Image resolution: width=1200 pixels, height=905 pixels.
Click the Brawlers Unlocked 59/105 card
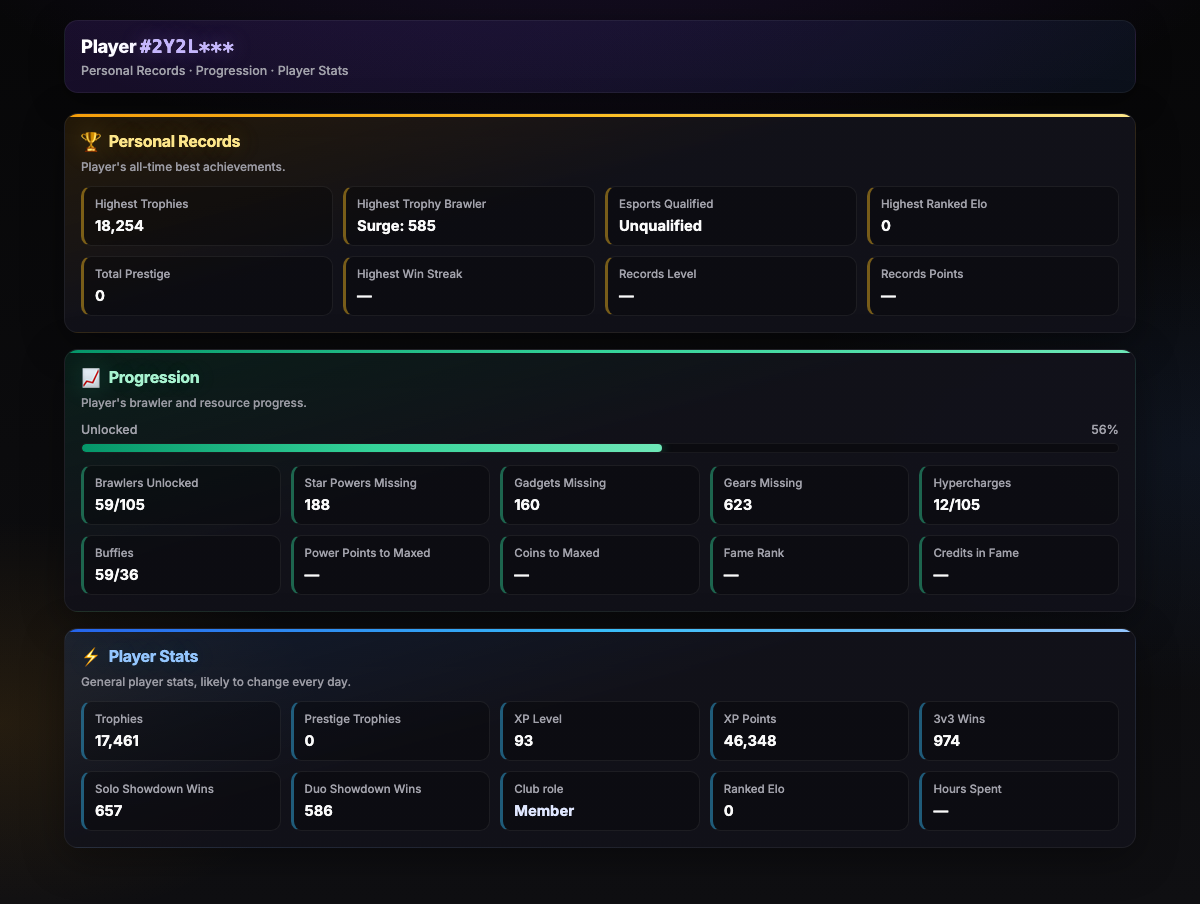tap(181, 495)
